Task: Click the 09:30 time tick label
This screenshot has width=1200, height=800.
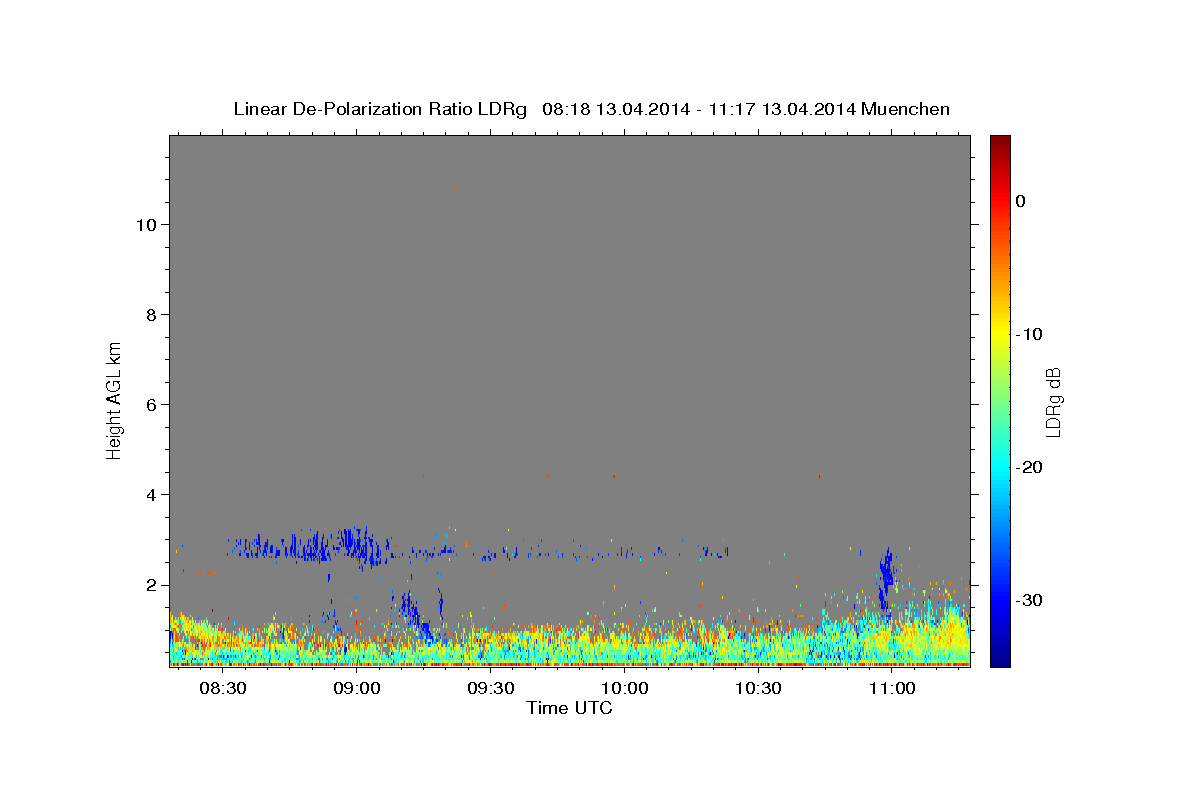Action: (491, 689)
